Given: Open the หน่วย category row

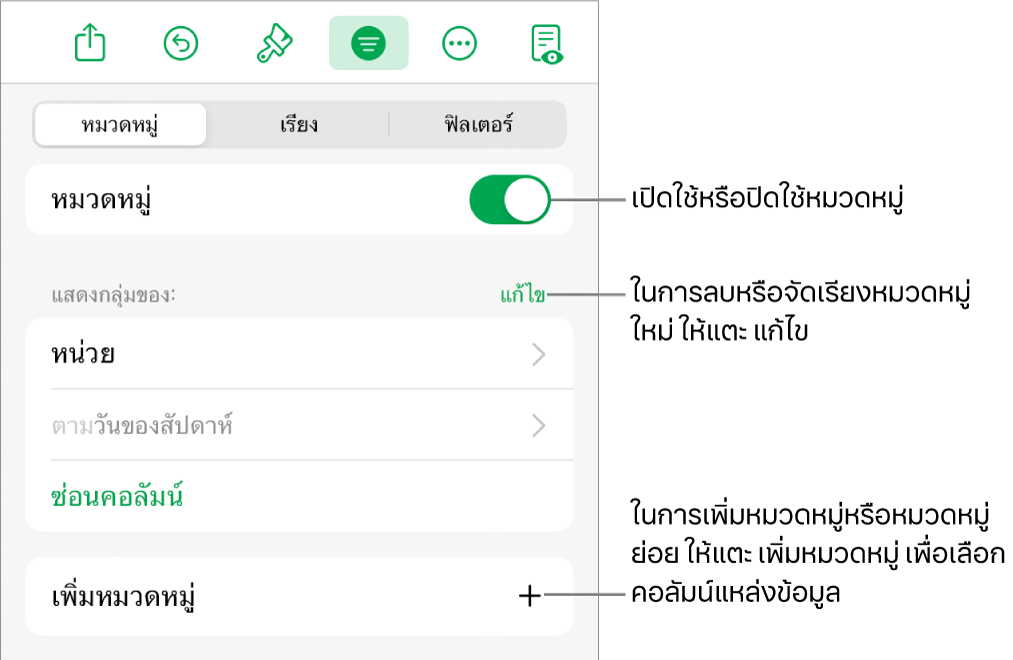Looking at the screenshot, I should [x=299, y=354].
